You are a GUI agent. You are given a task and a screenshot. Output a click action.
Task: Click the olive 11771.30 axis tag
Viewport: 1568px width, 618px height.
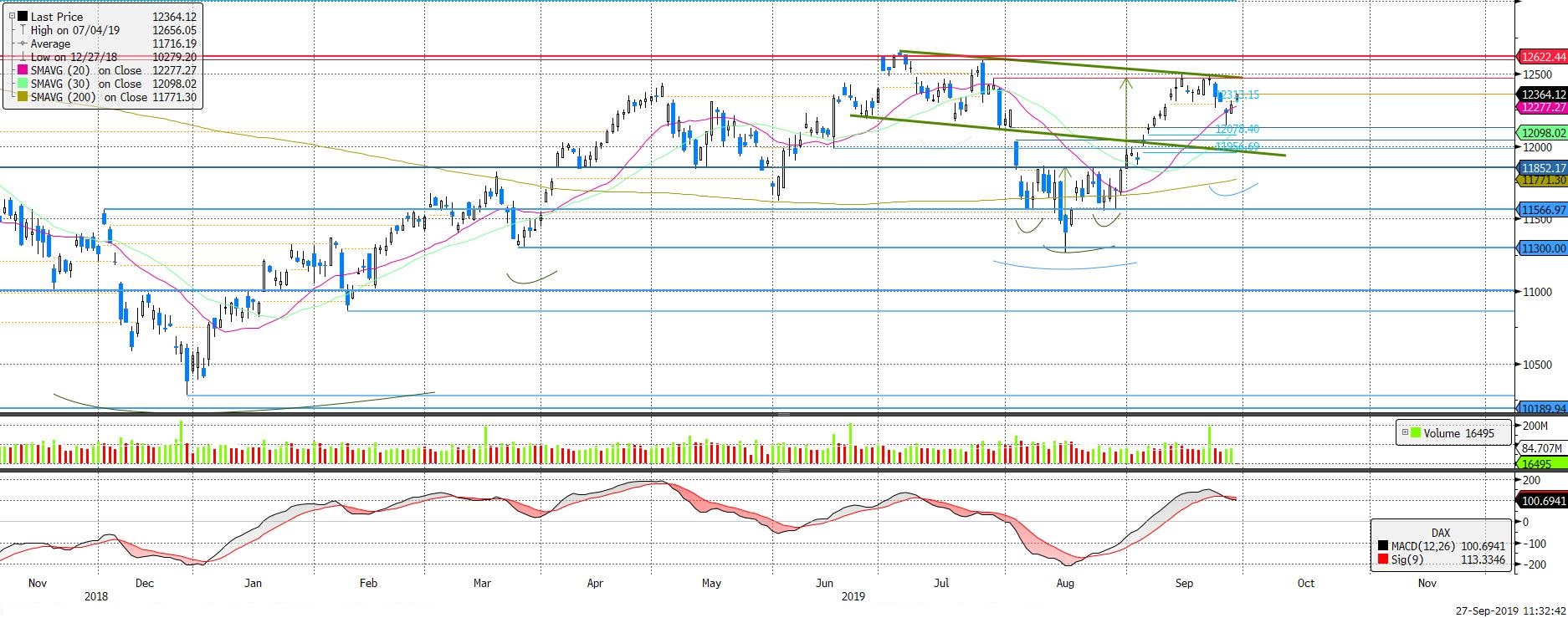coord(1542,180)
